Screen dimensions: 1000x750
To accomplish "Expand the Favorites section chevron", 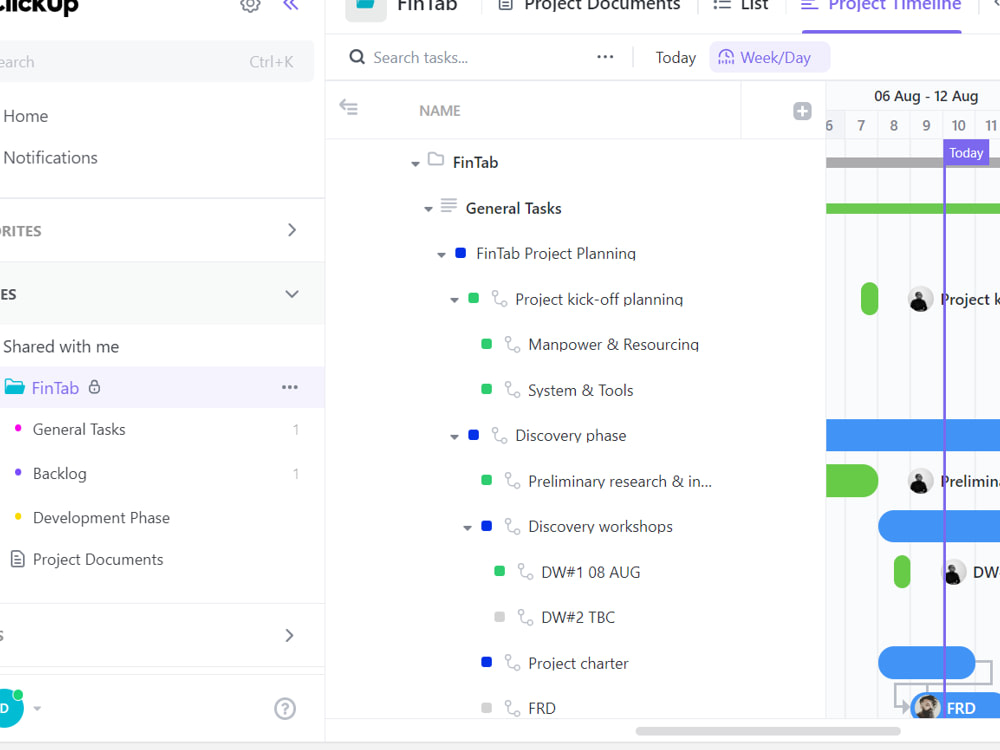I will 291,230.
